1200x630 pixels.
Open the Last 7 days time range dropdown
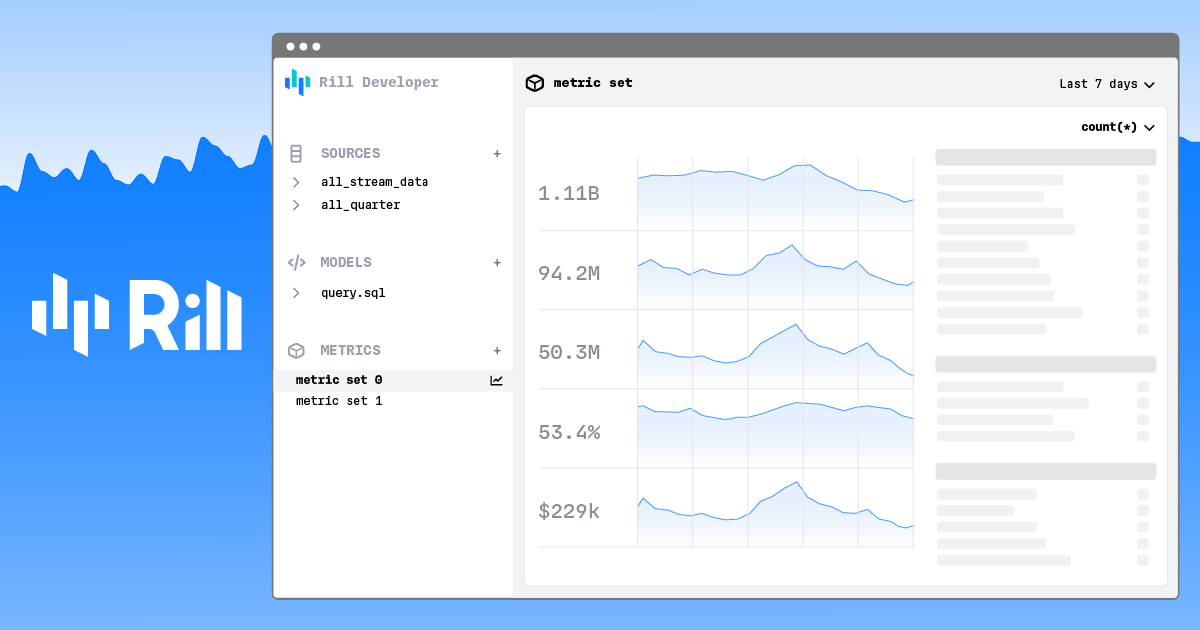click(x=1106, y=84)
